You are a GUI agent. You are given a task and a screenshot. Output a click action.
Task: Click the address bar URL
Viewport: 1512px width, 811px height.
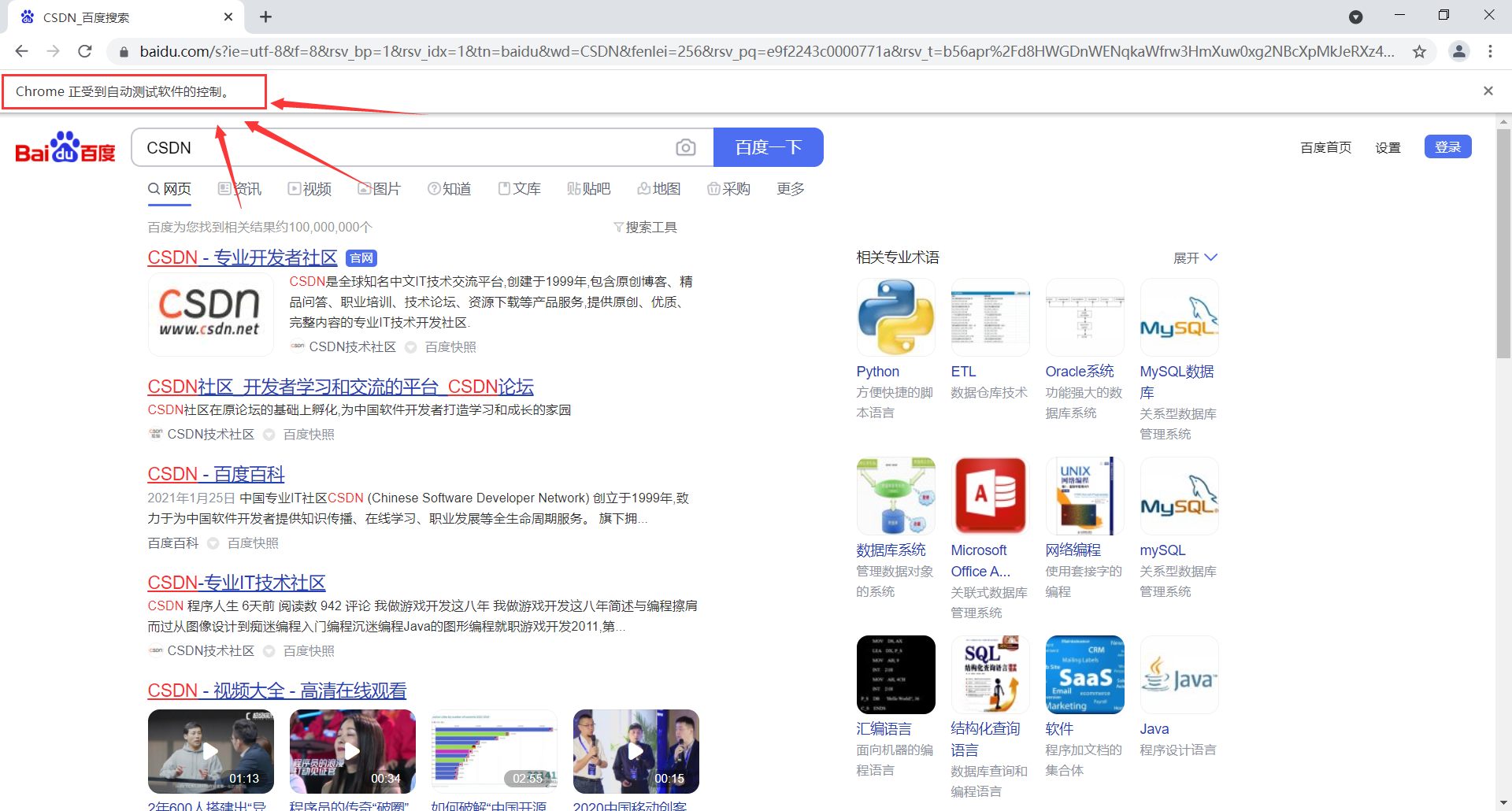tap(766, 51)
